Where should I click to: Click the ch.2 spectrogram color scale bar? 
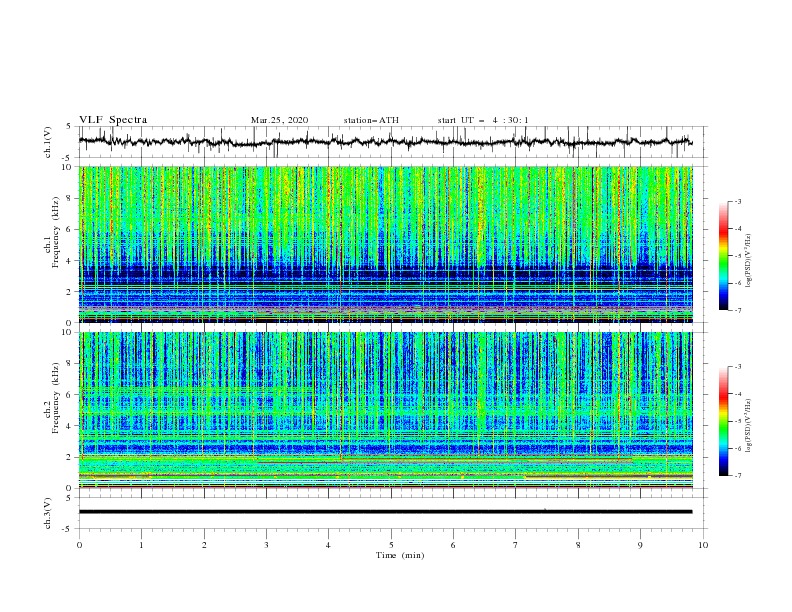723,421
